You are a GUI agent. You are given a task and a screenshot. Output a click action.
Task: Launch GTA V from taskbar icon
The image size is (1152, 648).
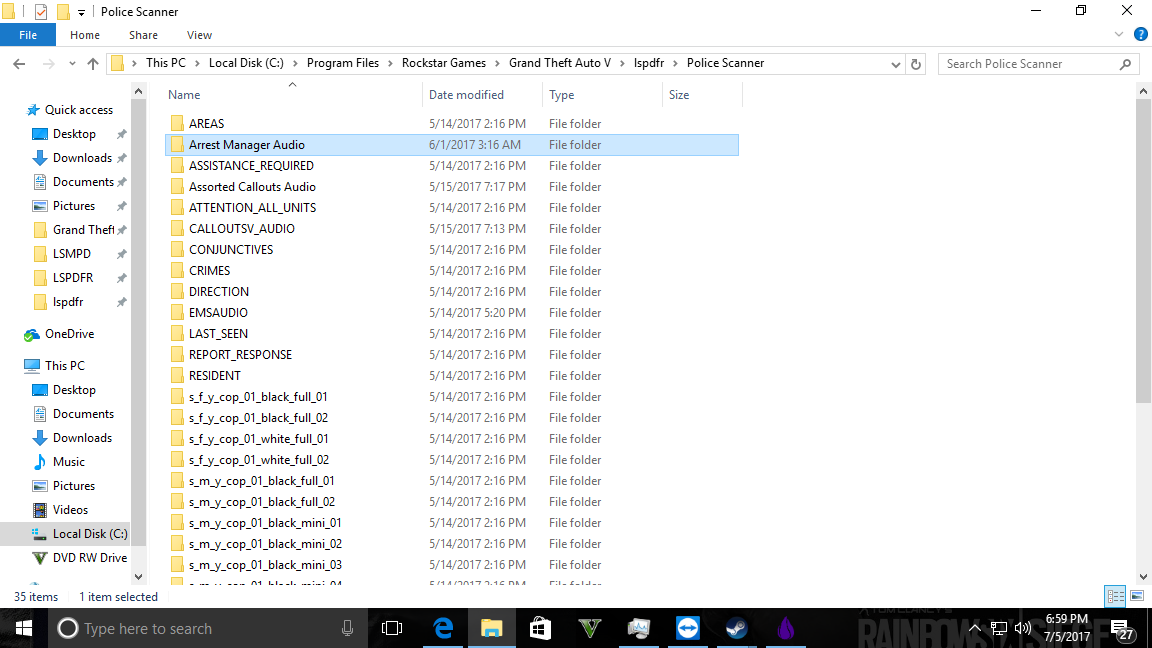coord(589,628)
